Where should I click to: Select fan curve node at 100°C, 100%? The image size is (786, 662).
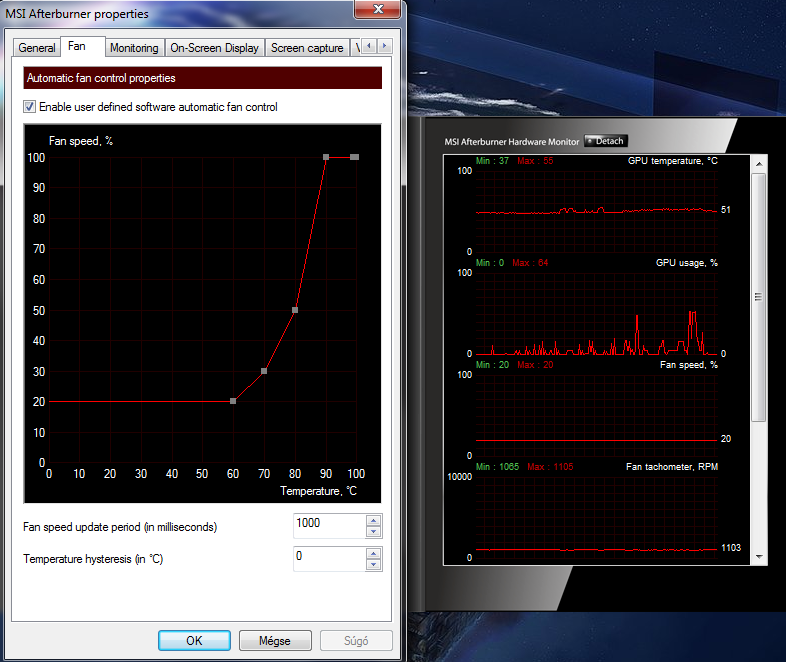[355, 157]
